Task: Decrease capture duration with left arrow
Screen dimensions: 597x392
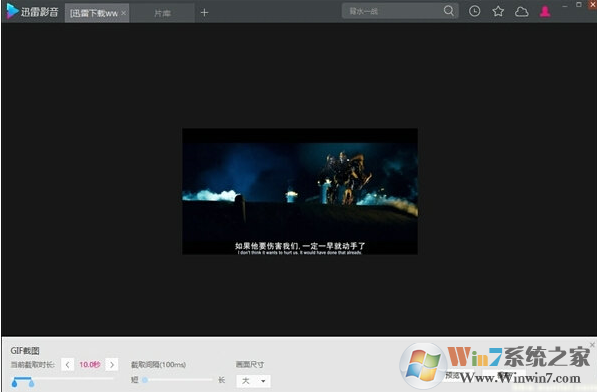Action: [x=67, y=365]
